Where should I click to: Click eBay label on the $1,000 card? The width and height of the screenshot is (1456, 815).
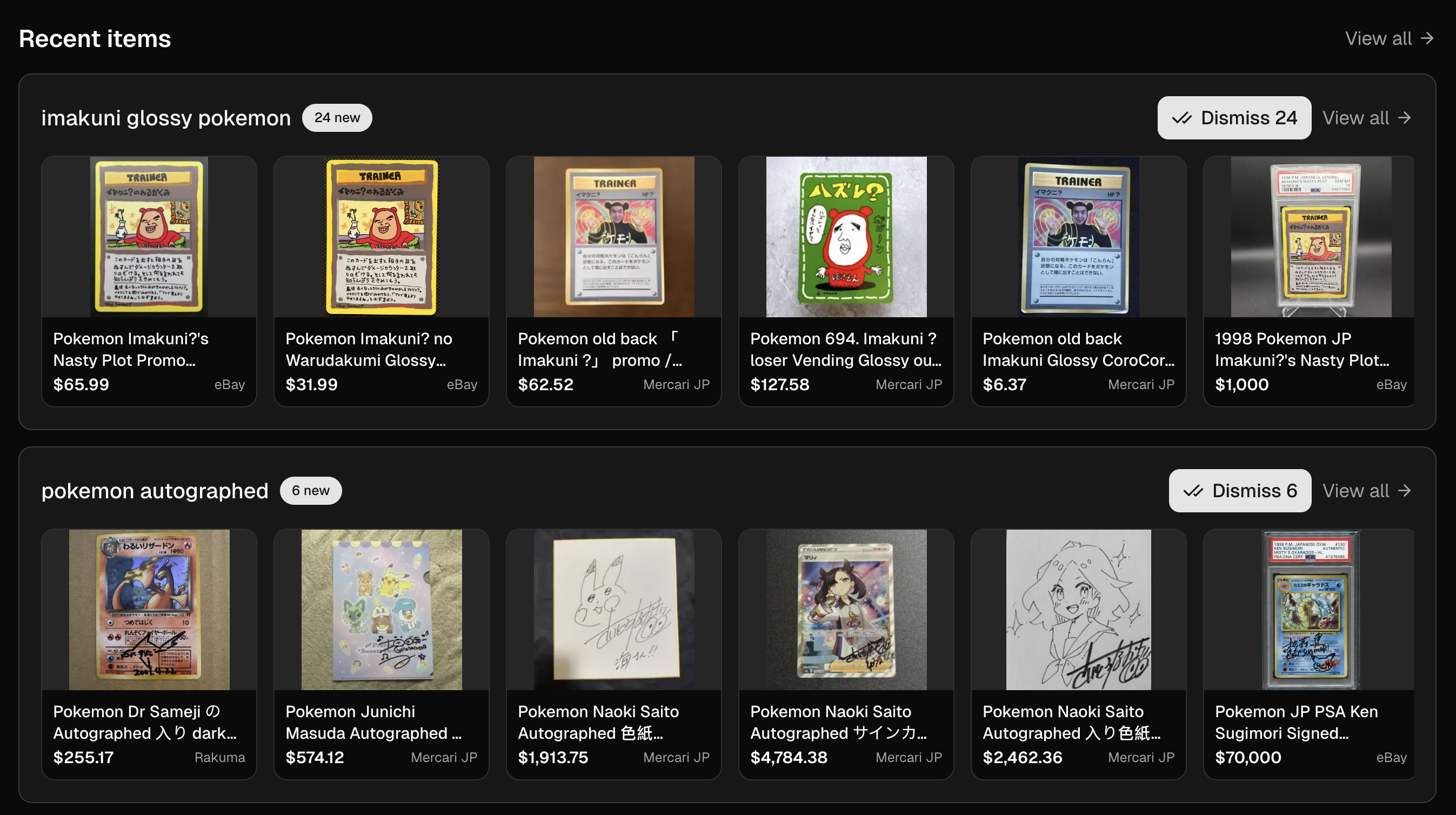pos(1391,384)
